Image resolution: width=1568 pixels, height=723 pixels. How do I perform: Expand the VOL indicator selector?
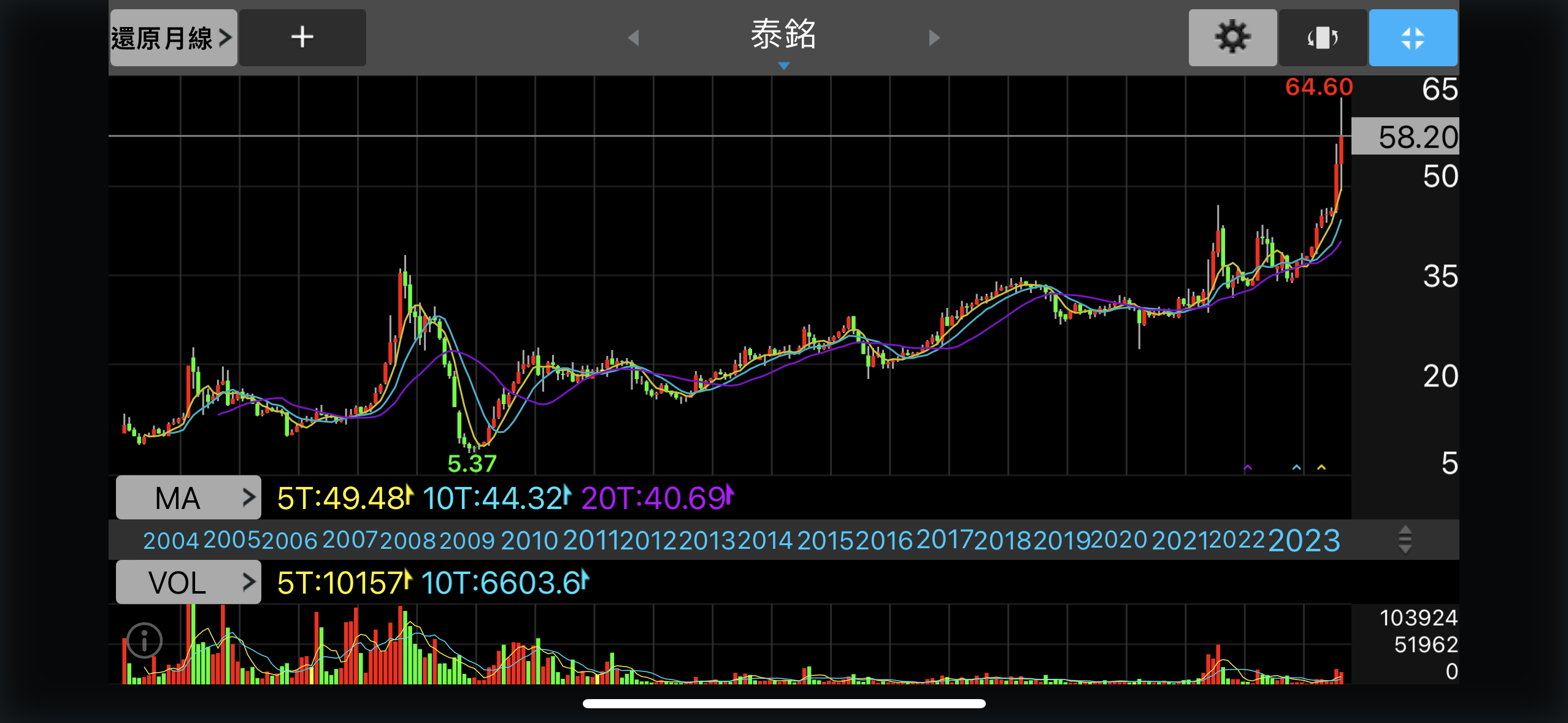188,582
